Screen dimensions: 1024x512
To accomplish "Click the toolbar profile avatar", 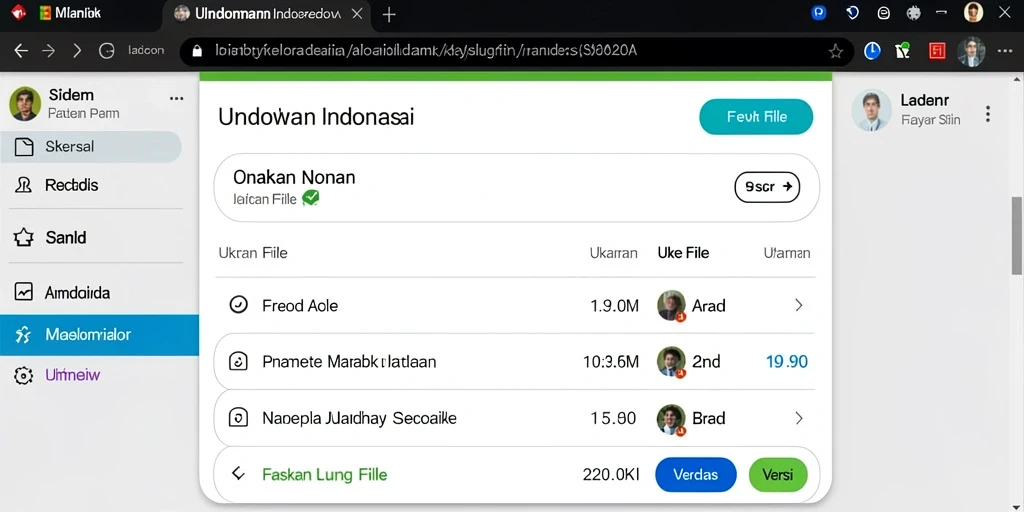I will pyautogui.click(x=971, y=52).
